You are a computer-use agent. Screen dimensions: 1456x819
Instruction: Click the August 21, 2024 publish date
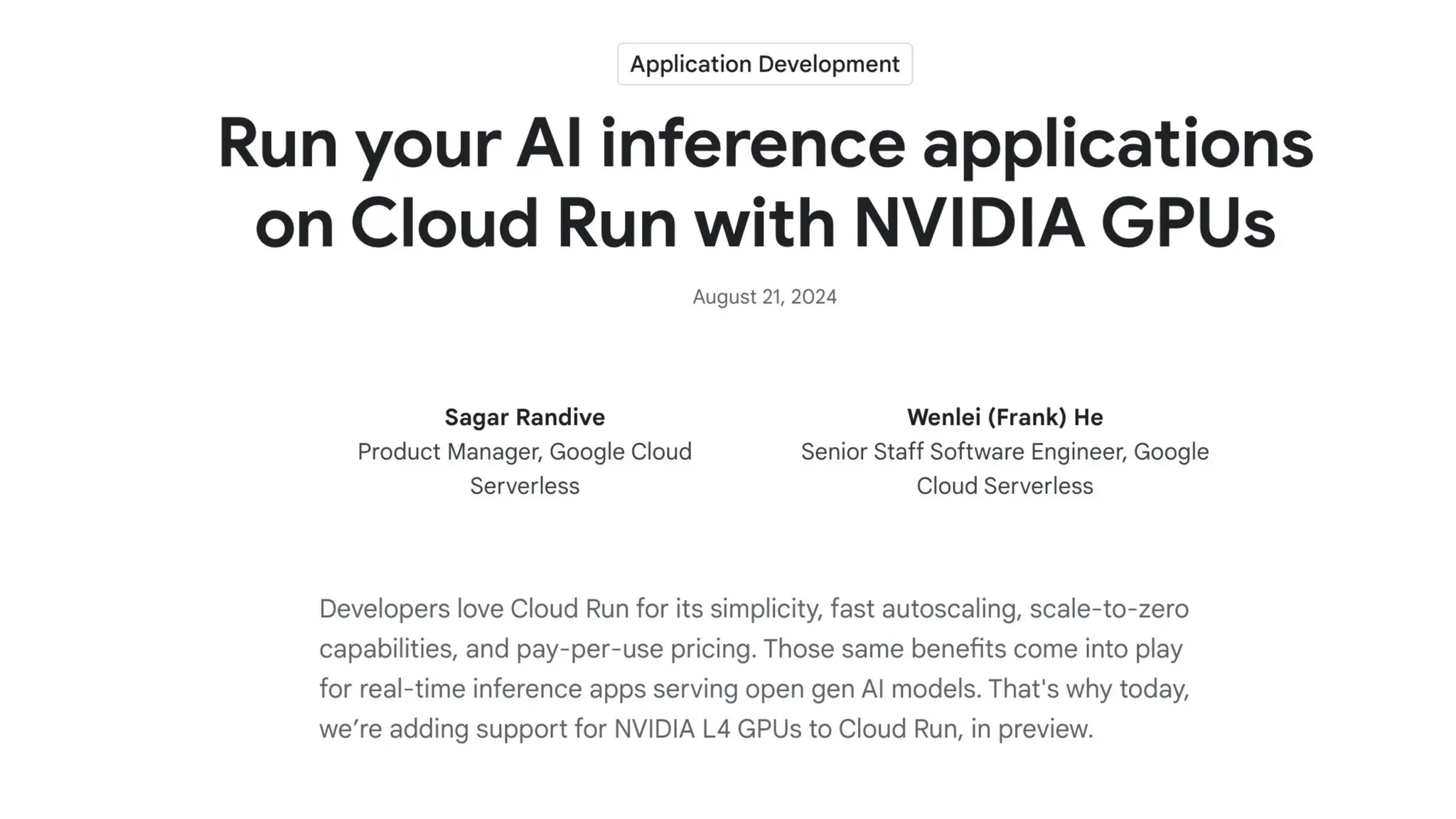[x=764, y=296]
